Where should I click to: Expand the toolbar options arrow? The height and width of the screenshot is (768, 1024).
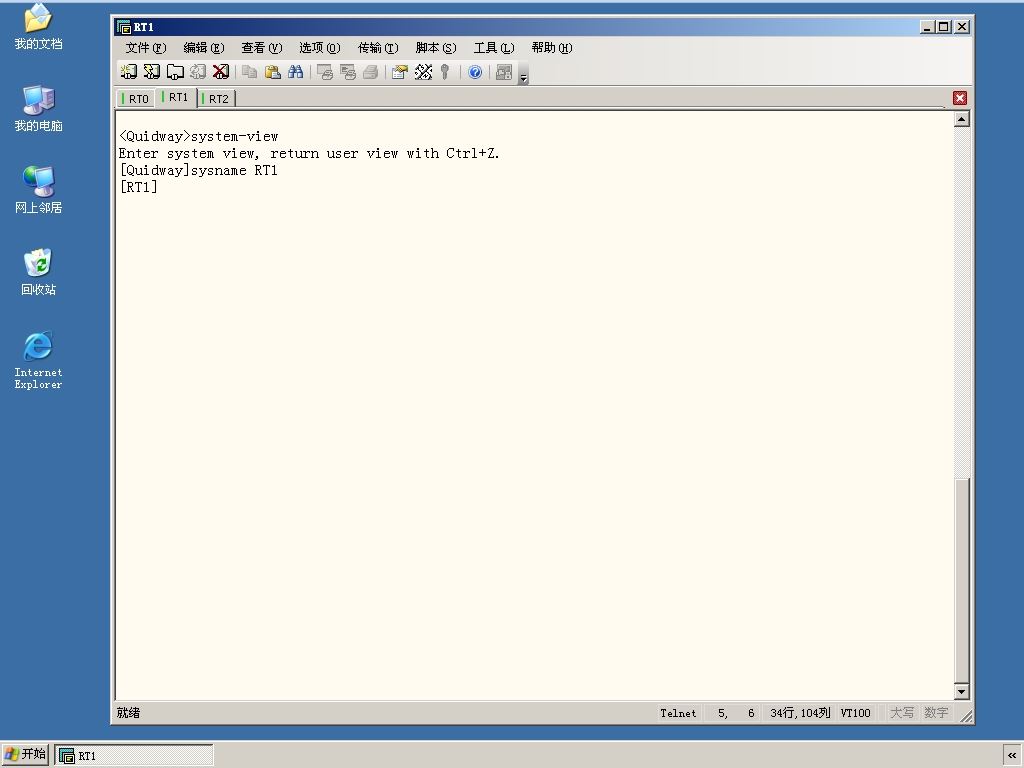coord(523,77)
